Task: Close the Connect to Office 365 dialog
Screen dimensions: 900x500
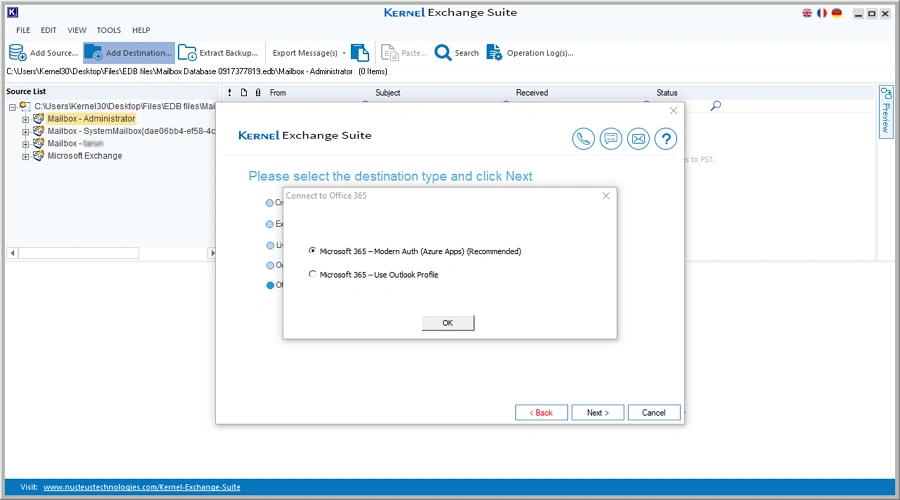Action: tap(606, 196)
